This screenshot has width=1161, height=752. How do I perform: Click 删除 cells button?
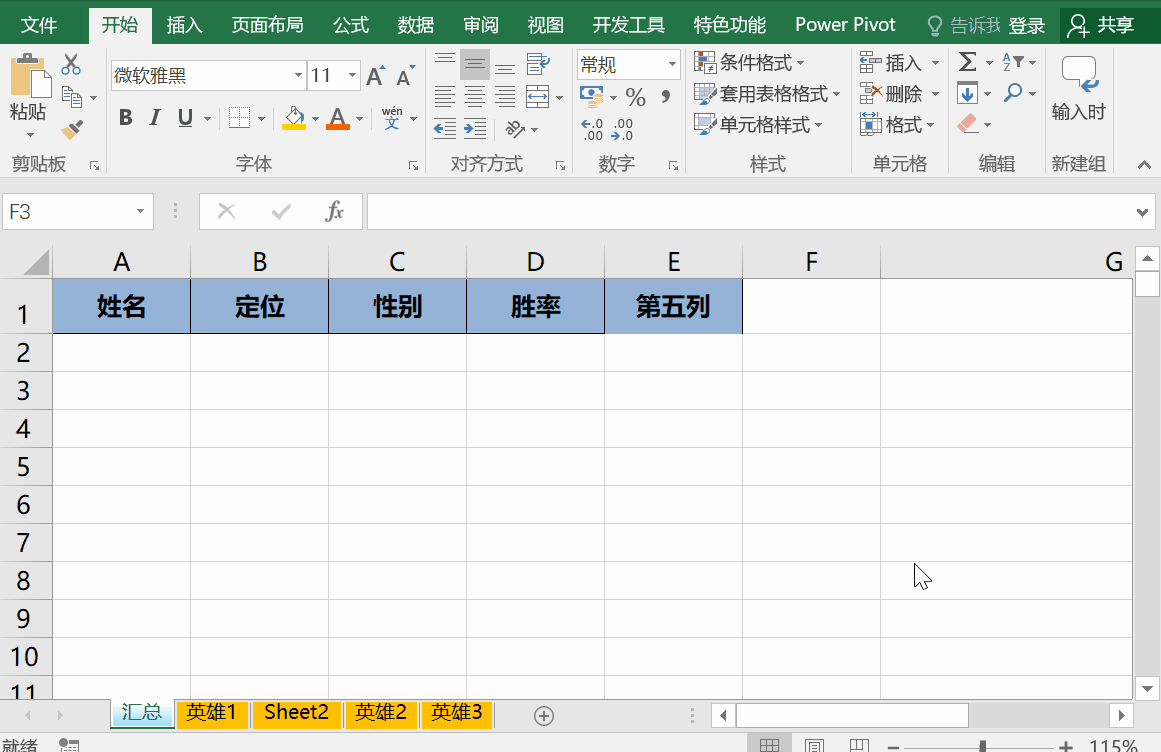(899, 94)
